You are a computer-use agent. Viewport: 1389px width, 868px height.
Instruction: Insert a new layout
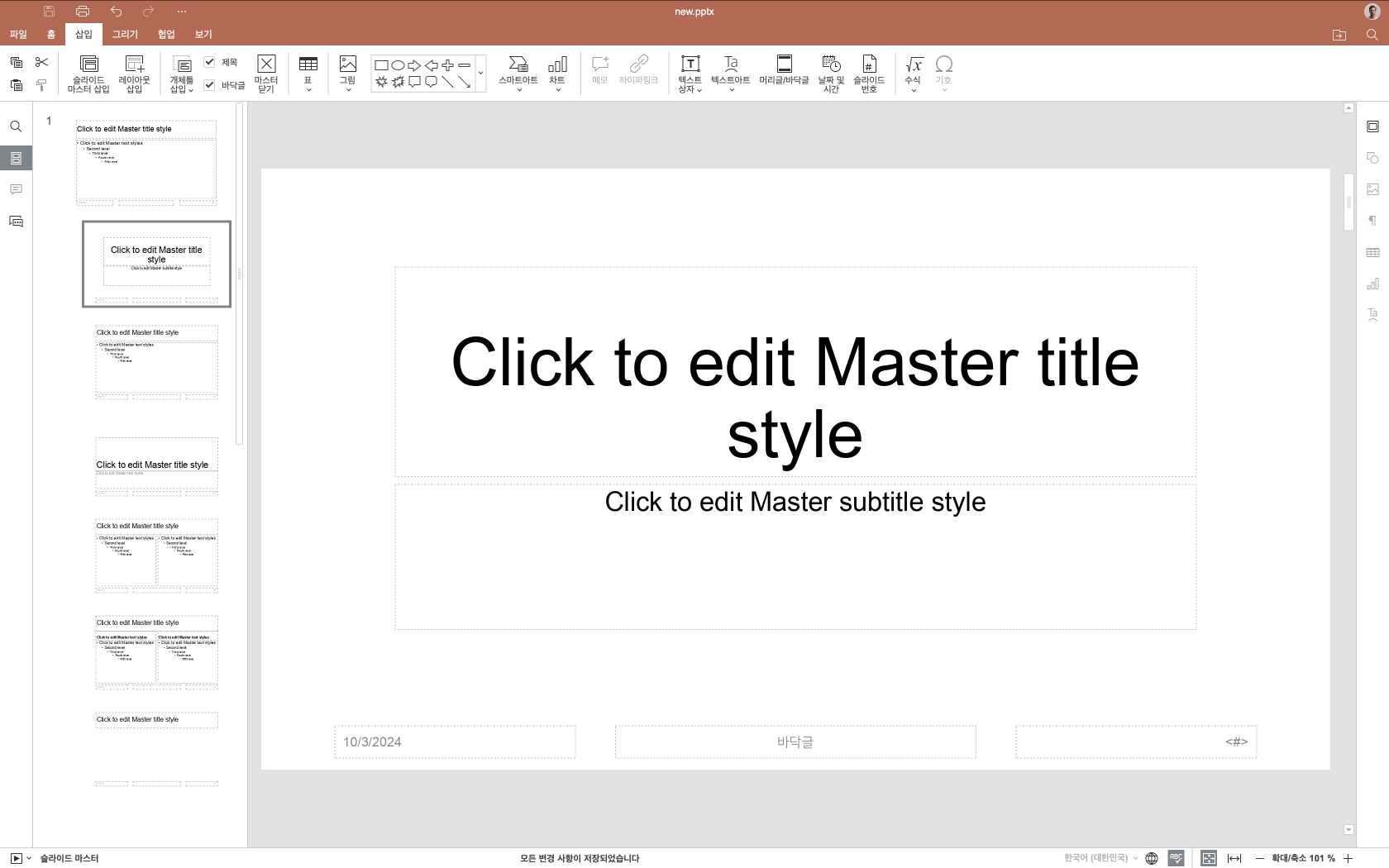134,74
